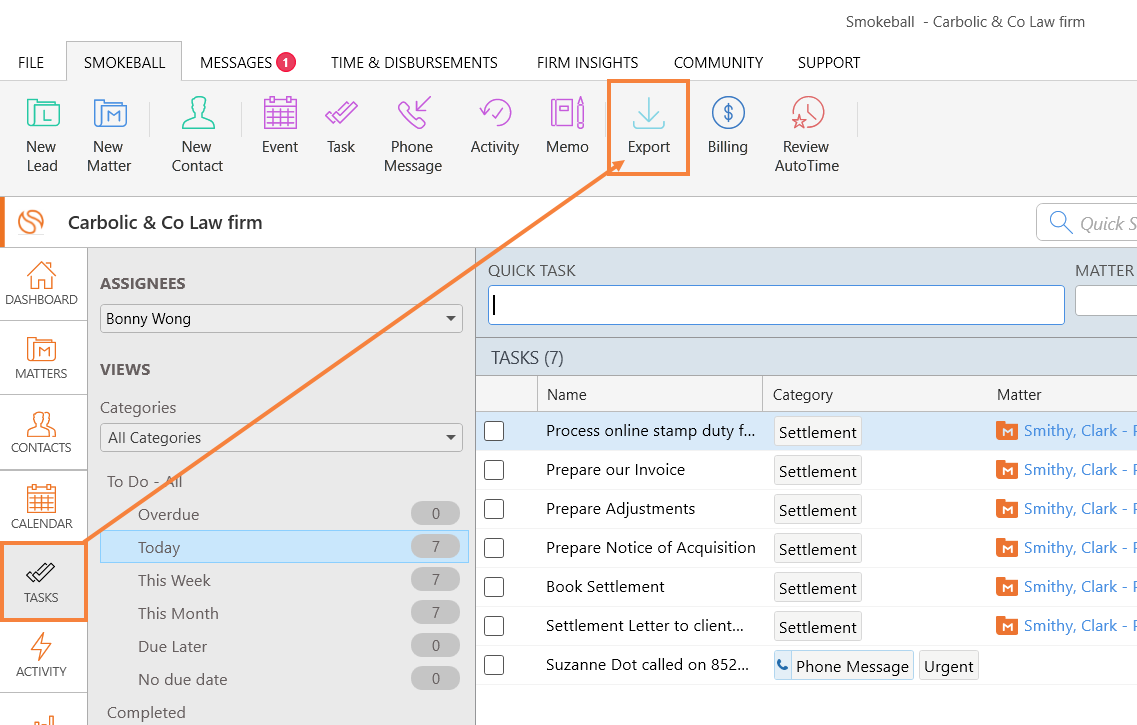
Task: Export the task list
Action: click(x=648, y=125)
